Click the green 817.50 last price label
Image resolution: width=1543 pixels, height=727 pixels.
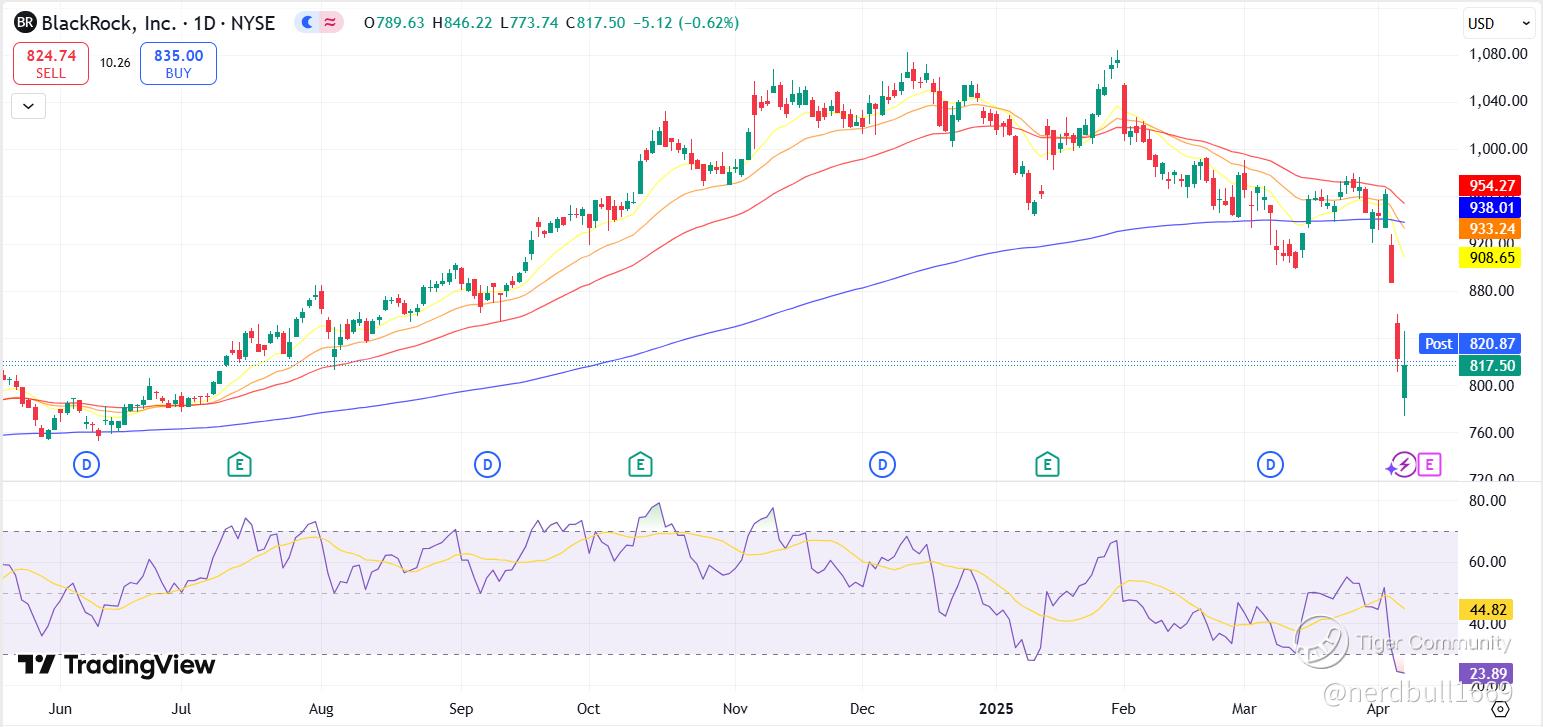[1491, 366]
